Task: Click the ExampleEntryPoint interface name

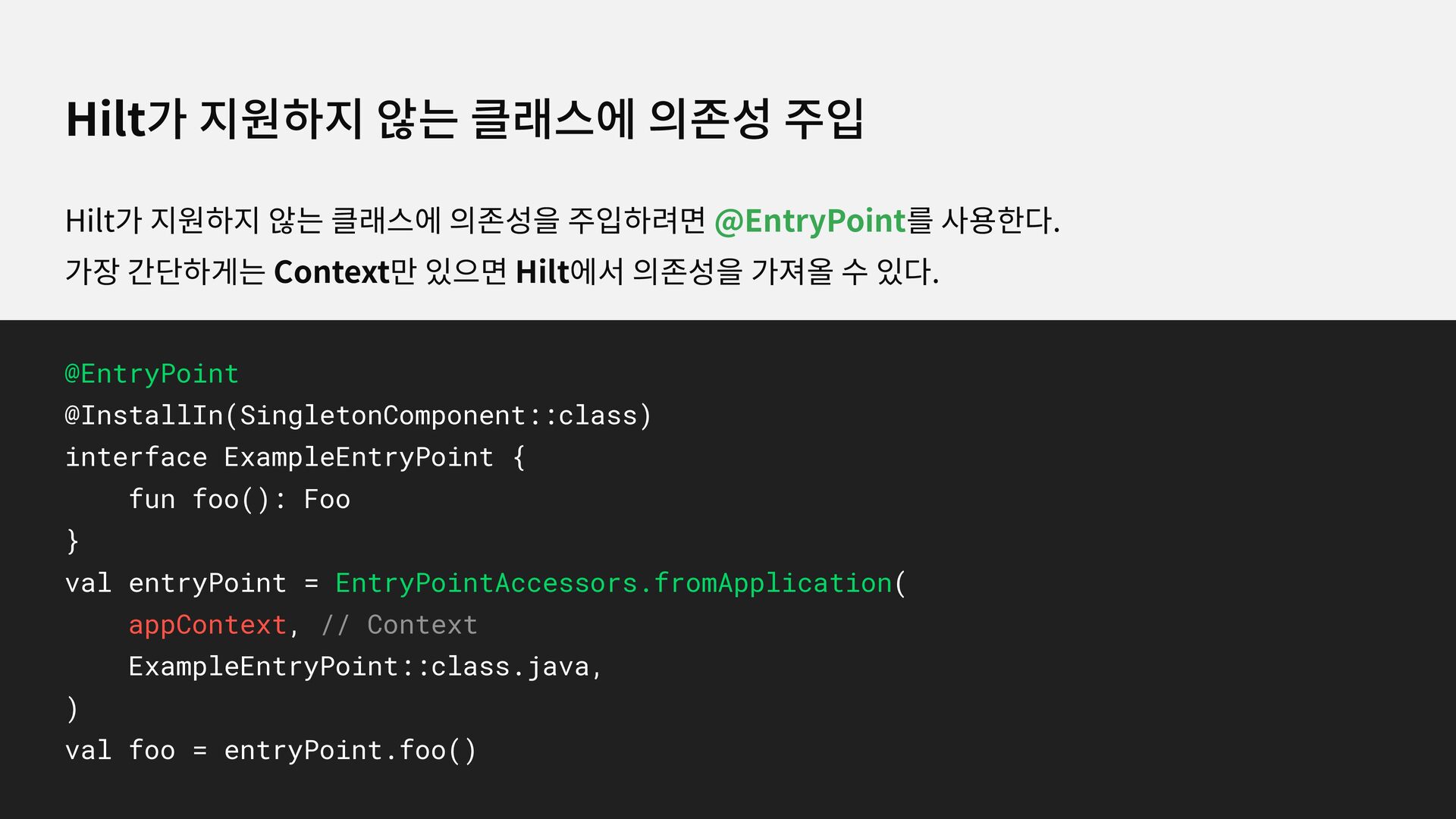Action: click(x=358, y=457)
